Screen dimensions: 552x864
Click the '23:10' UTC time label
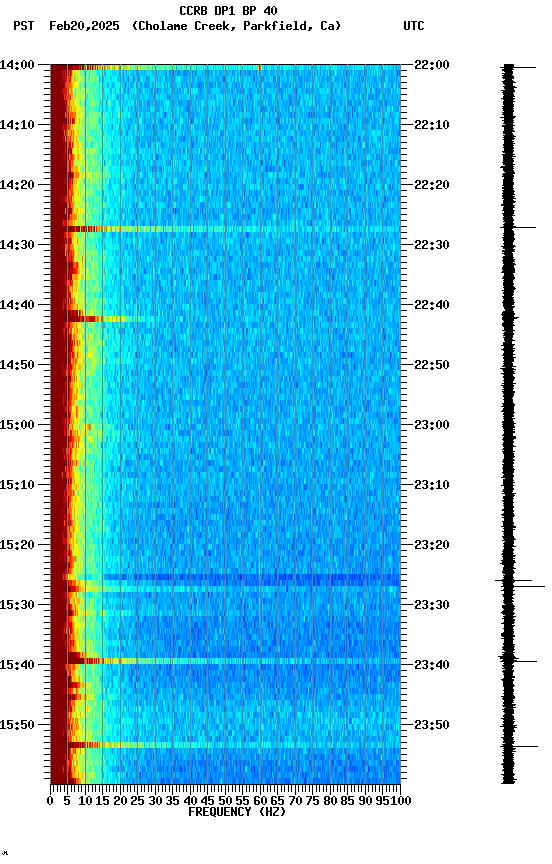tap(432, 485)
